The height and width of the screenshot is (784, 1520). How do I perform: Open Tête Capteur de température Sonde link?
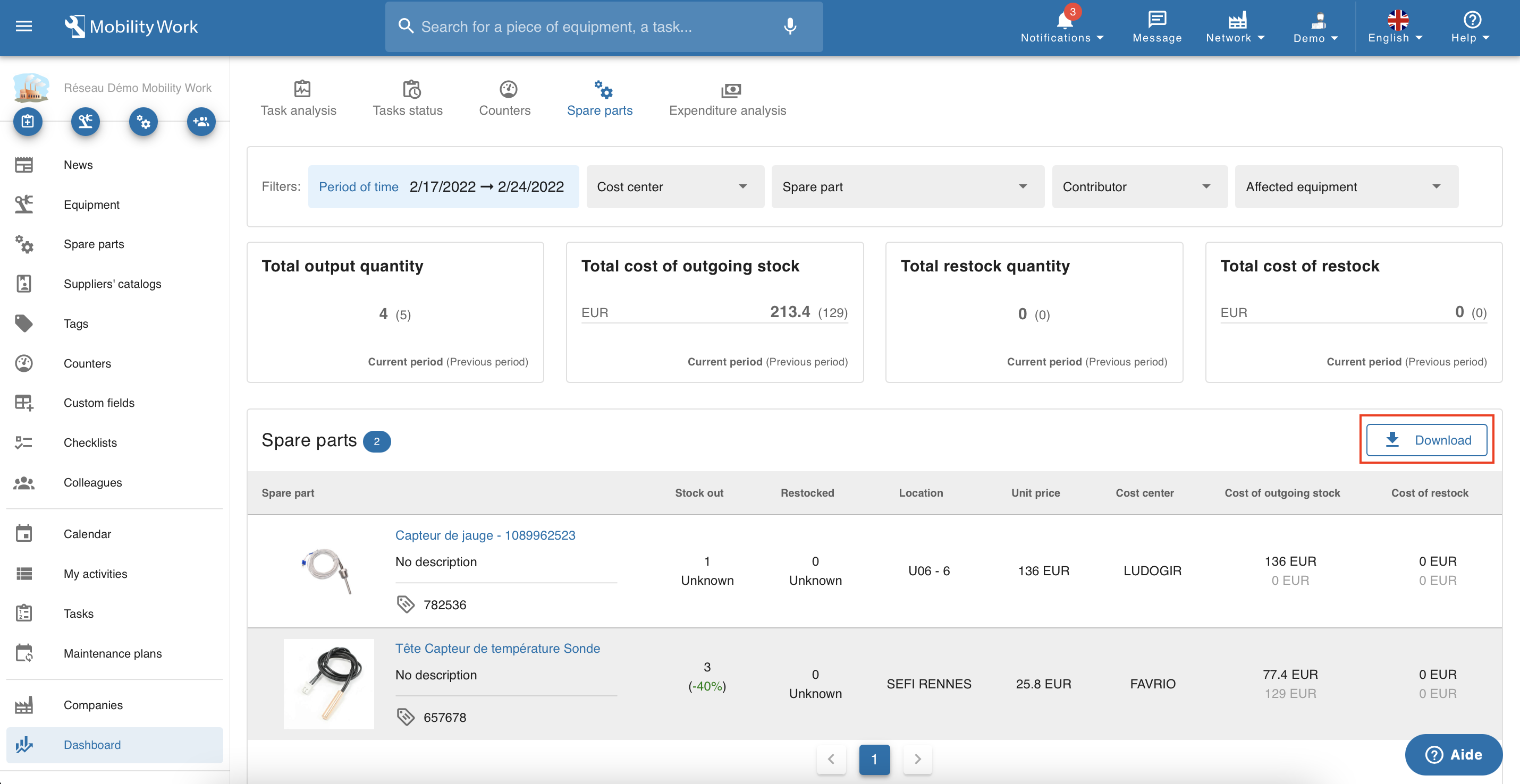coord(497,649)
